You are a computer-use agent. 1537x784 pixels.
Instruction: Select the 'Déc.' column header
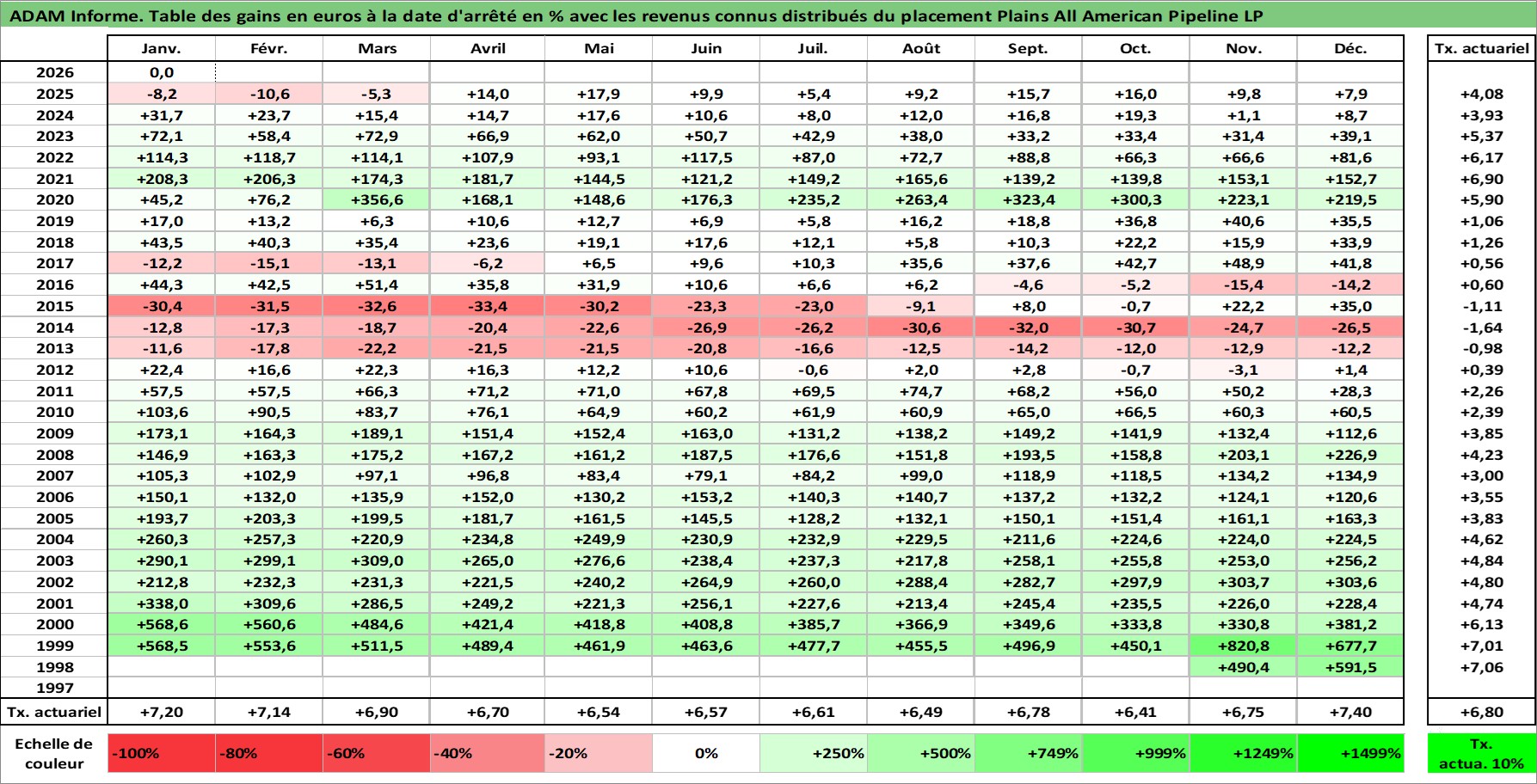(1350, 49)
